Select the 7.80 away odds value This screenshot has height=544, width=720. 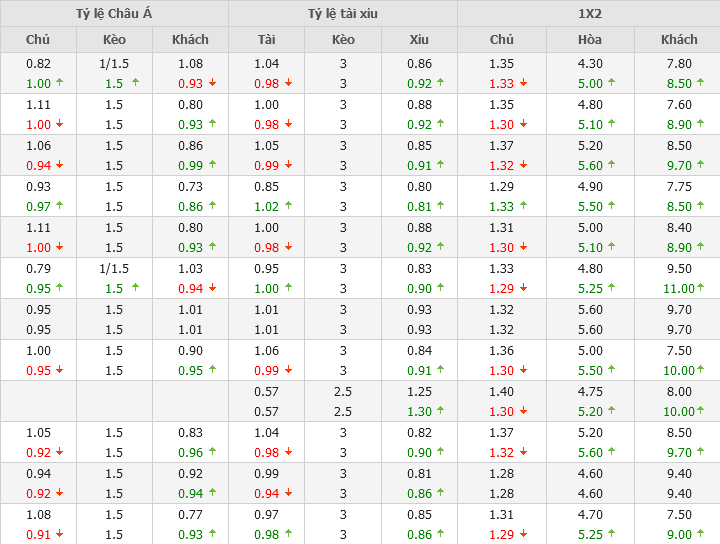tap(679, 64)
